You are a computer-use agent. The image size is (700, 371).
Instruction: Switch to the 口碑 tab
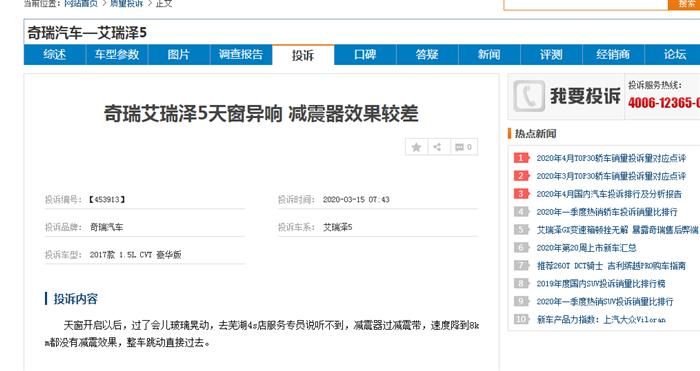pyautogui.click(x=365, y=54)
